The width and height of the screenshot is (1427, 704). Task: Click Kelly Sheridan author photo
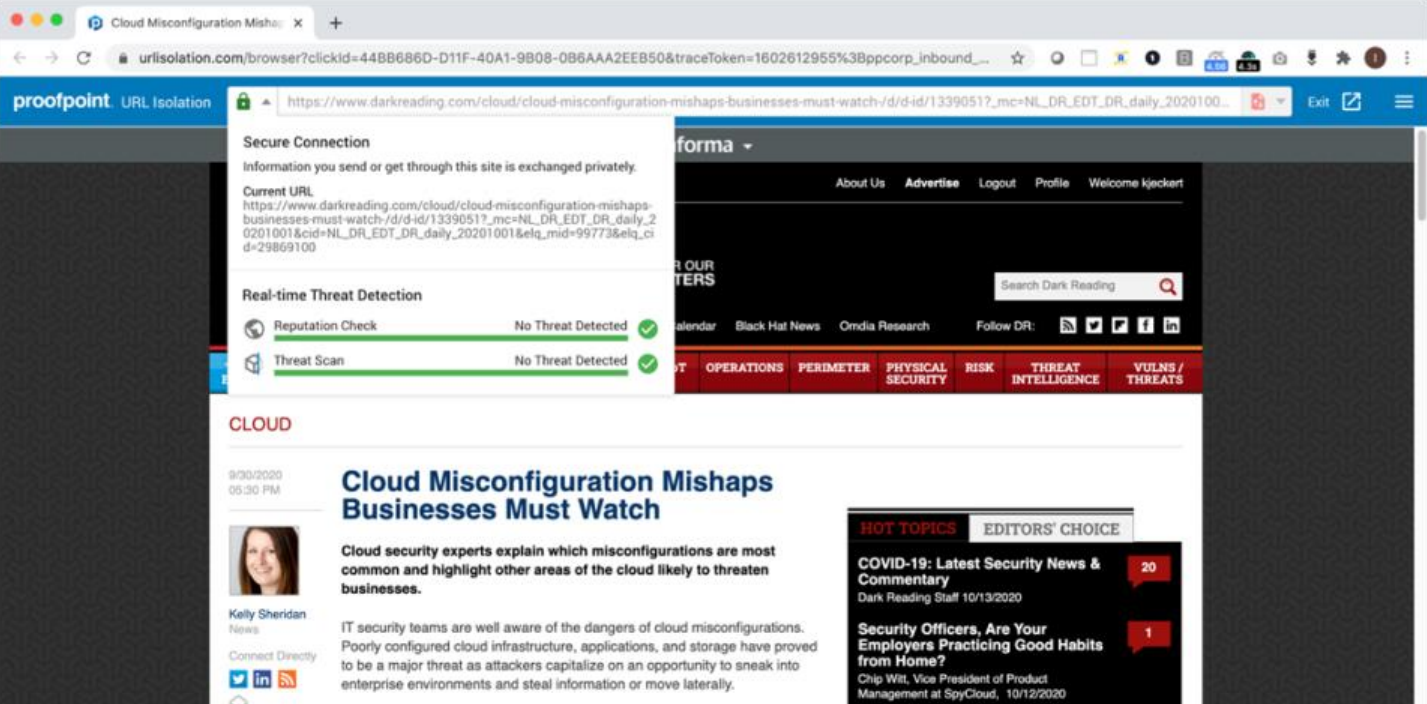click(x=264, y=561)
